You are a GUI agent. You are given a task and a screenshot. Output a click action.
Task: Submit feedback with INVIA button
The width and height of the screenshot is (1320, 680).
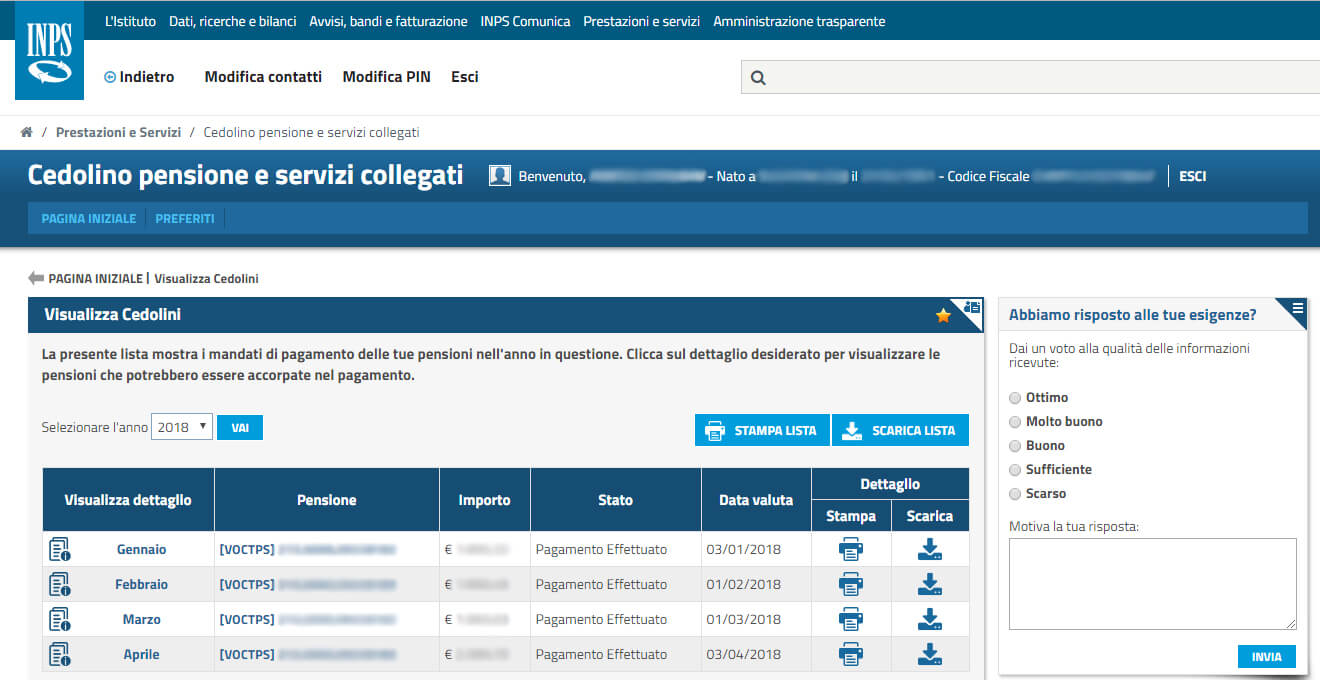point(1266,657)
